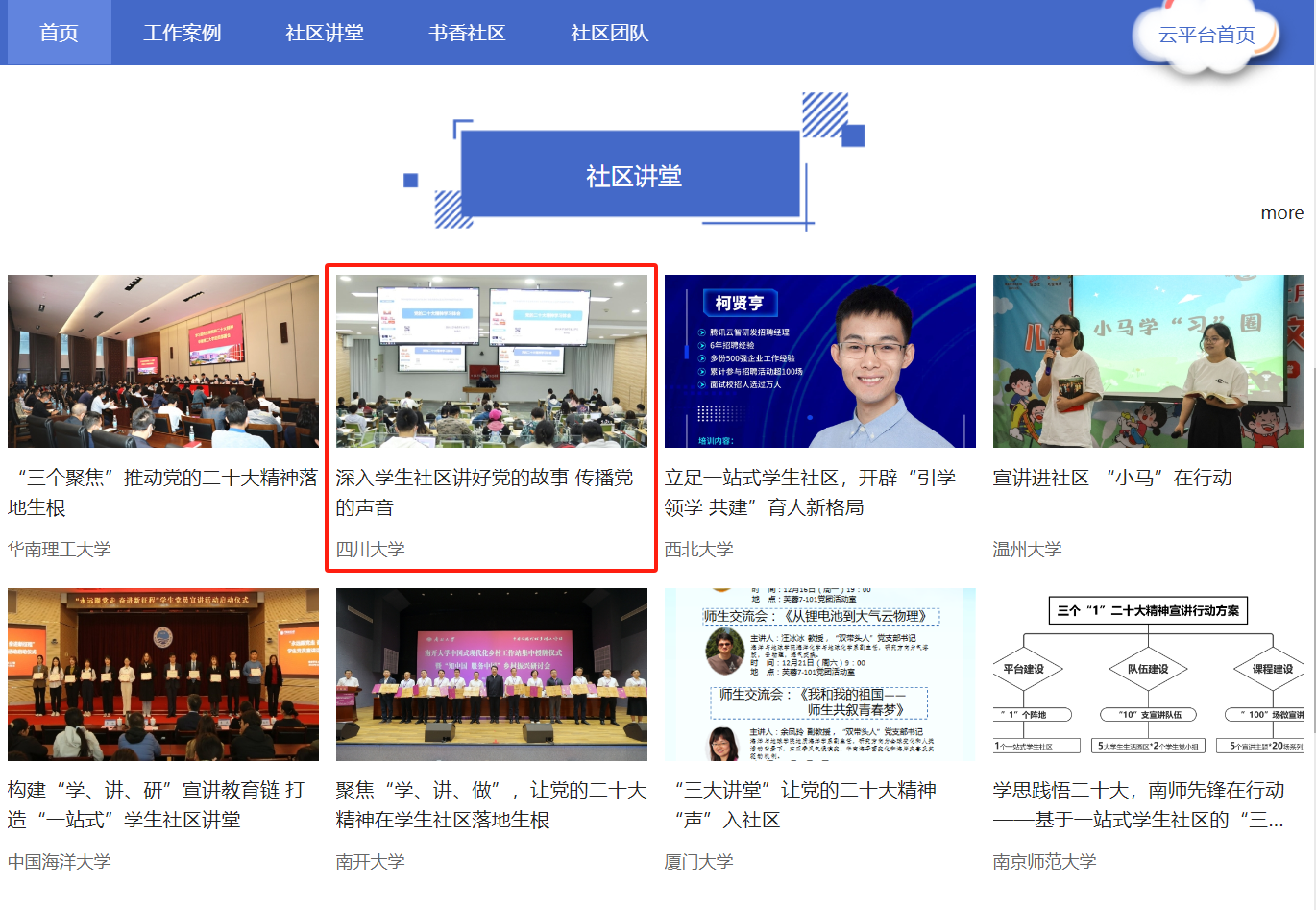
Task: Open the 二十大精神宣讲行动方案 diagram image
Action: tap(1148, 675)
